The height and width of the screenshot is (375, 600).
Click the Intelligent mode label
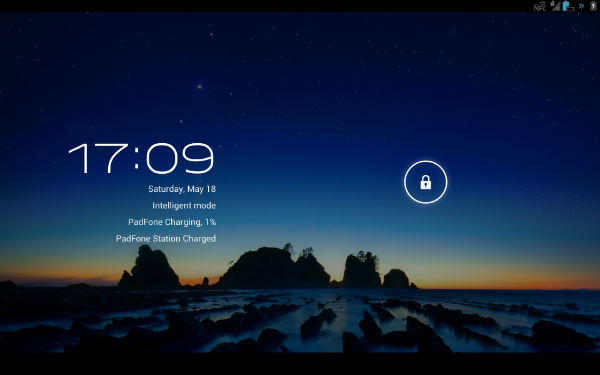pos(184,205)
